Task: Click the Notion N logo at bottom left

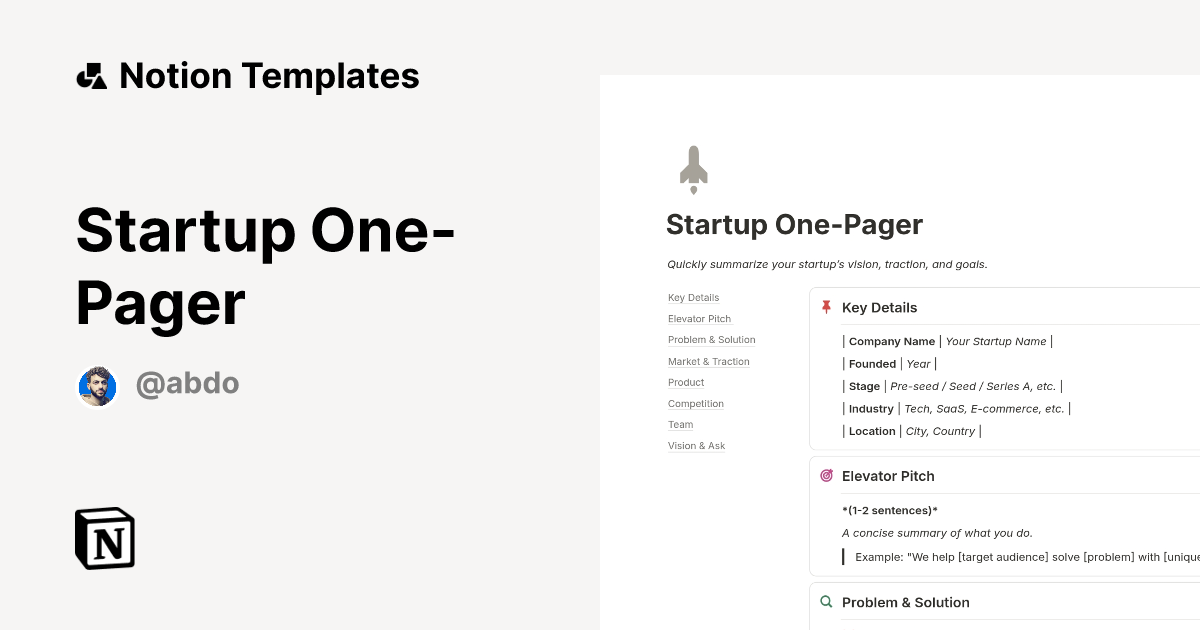Action: (104, 538)
